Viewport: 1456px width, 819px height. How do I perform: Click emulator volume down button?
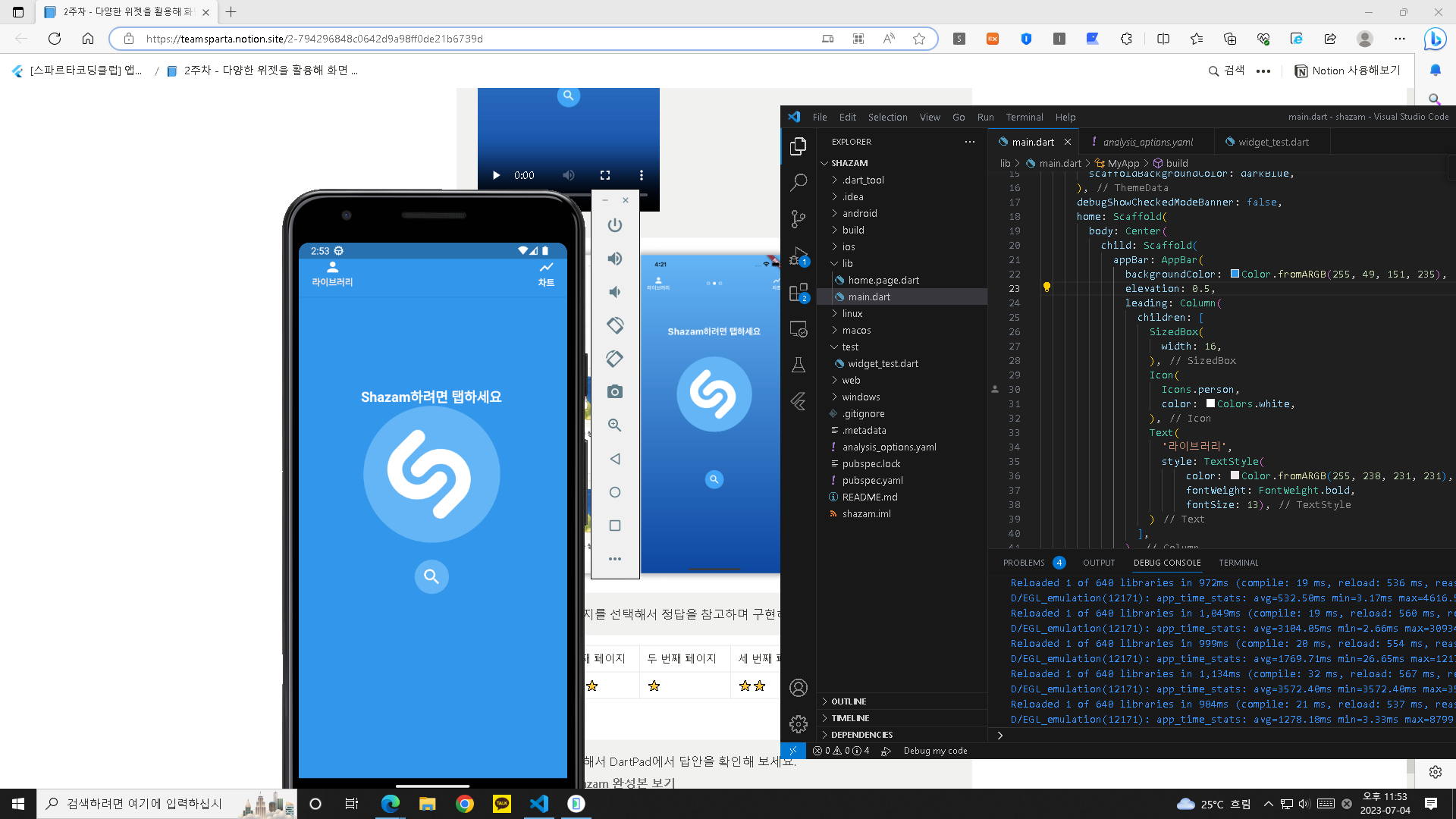point(615,292)
